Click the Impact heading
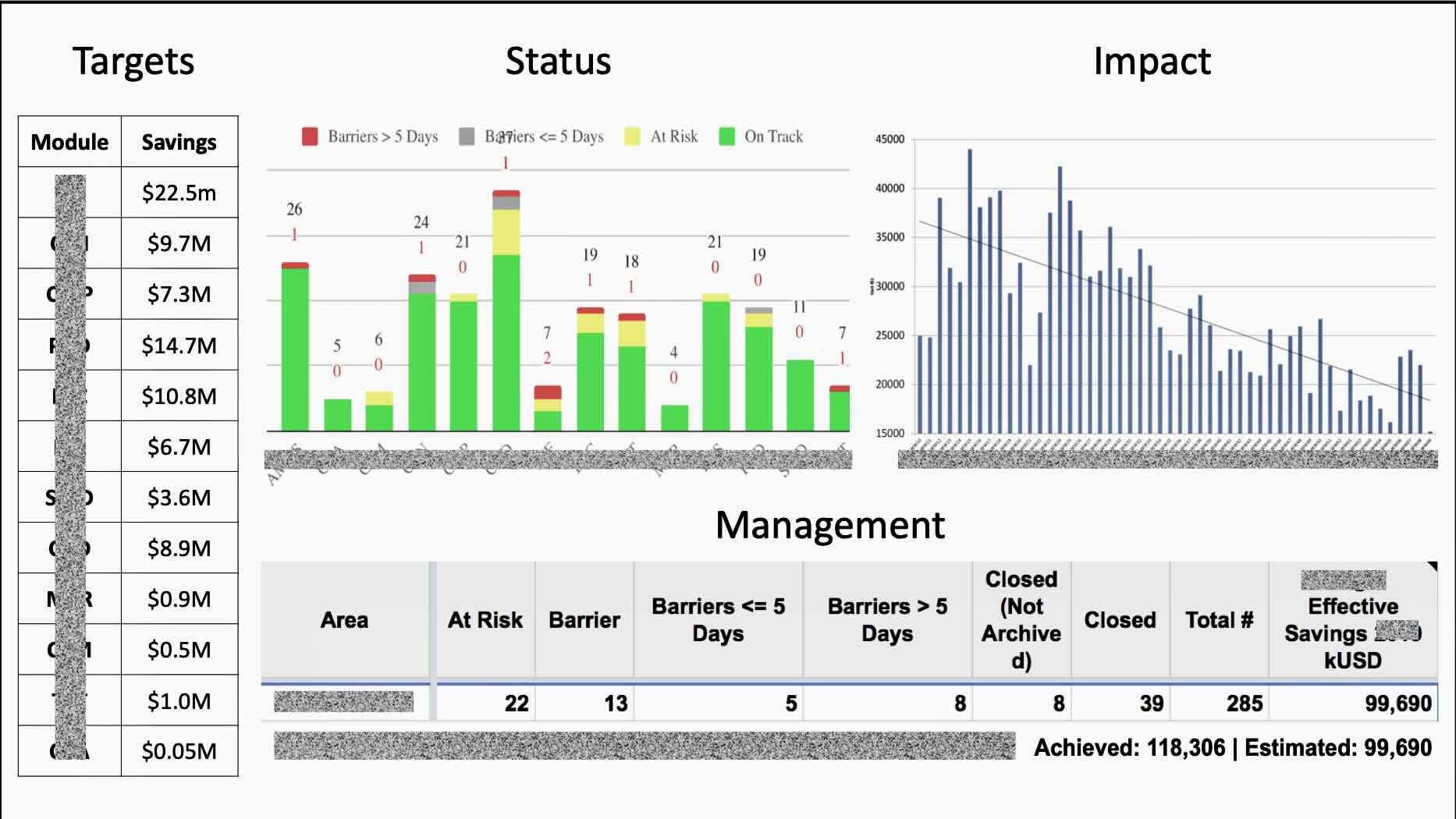Viewport: 1456px width, 819px height. [x=1152, y=61]
